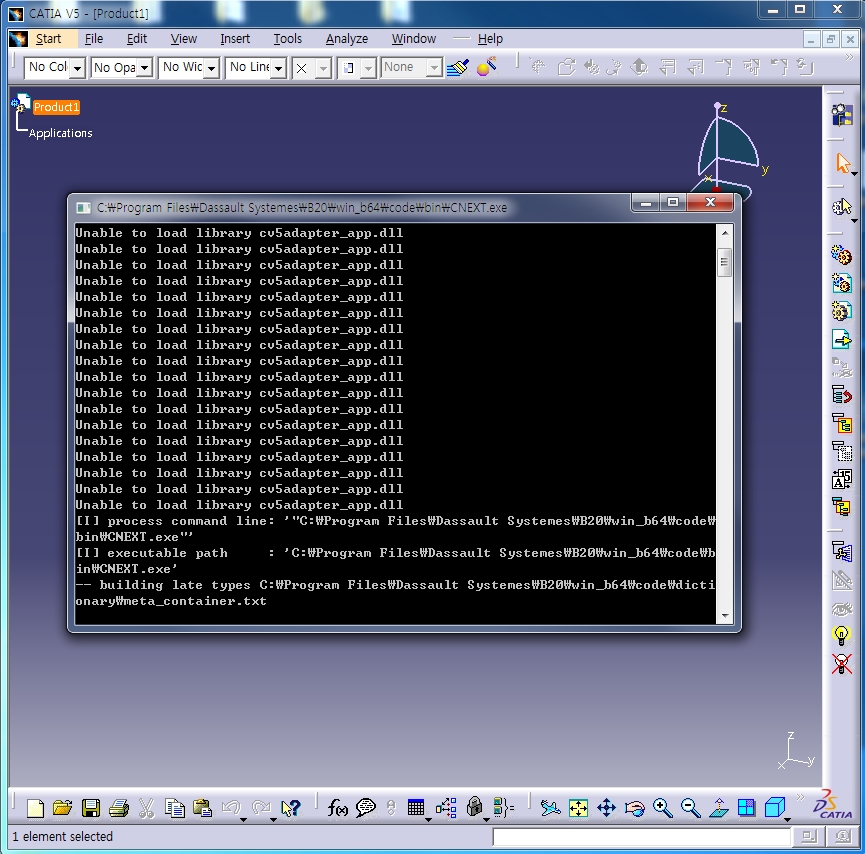Click the Formula f(x) icon
The height and width of the screenshot is (854, 865).
(337, 808)
